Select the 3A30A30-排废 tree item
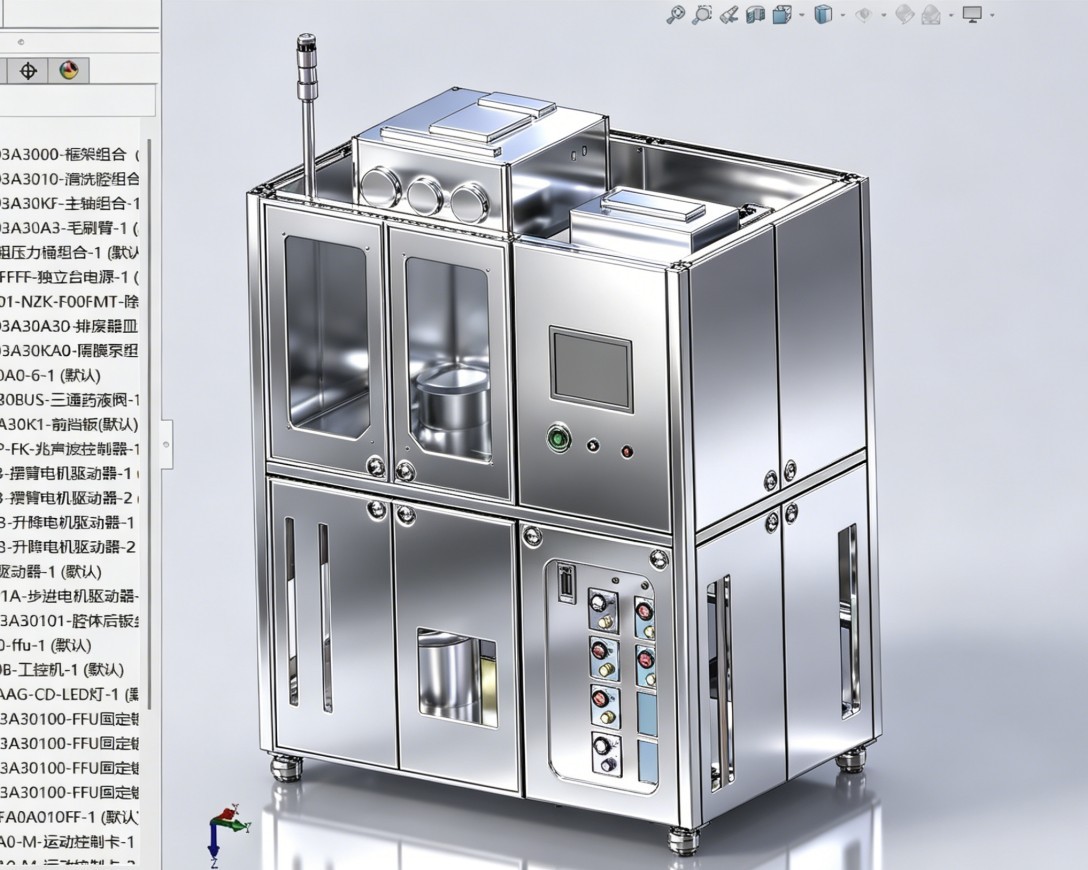Image resolution: width=1088 pixels, height=870 pixels. 69,326
